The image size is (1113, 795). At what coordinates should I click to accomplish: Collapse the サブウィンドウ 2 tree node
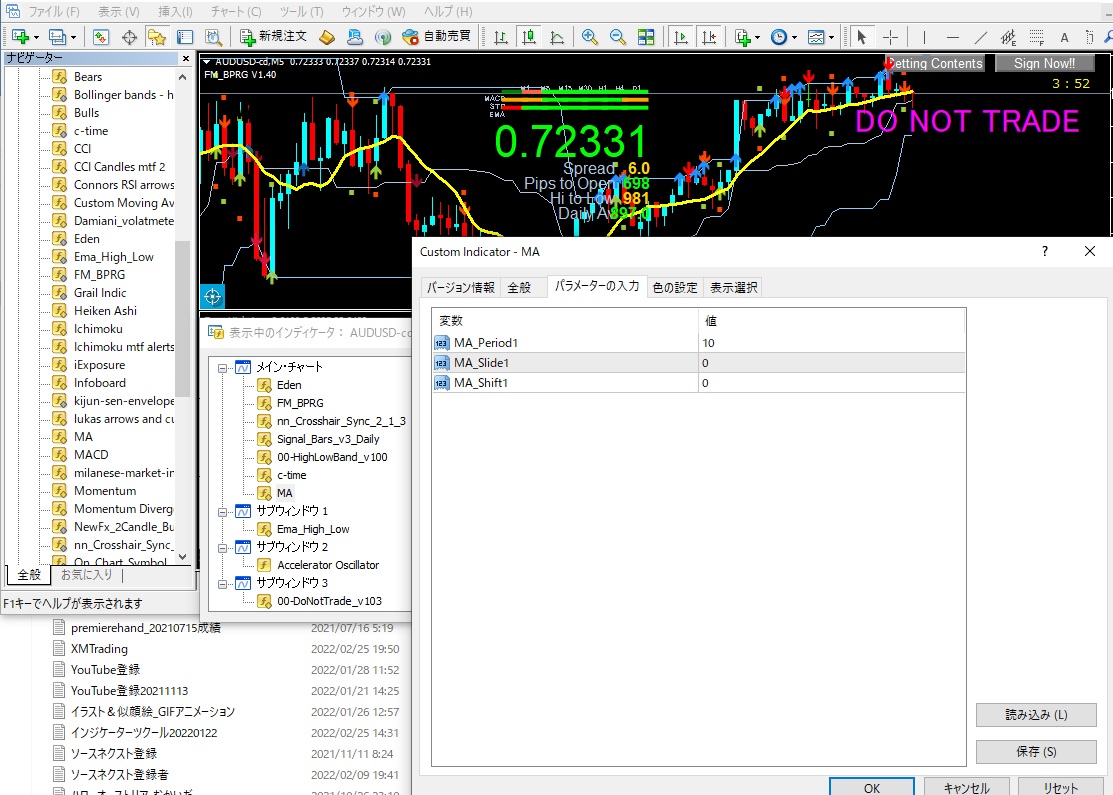click(x=223, y=547)
